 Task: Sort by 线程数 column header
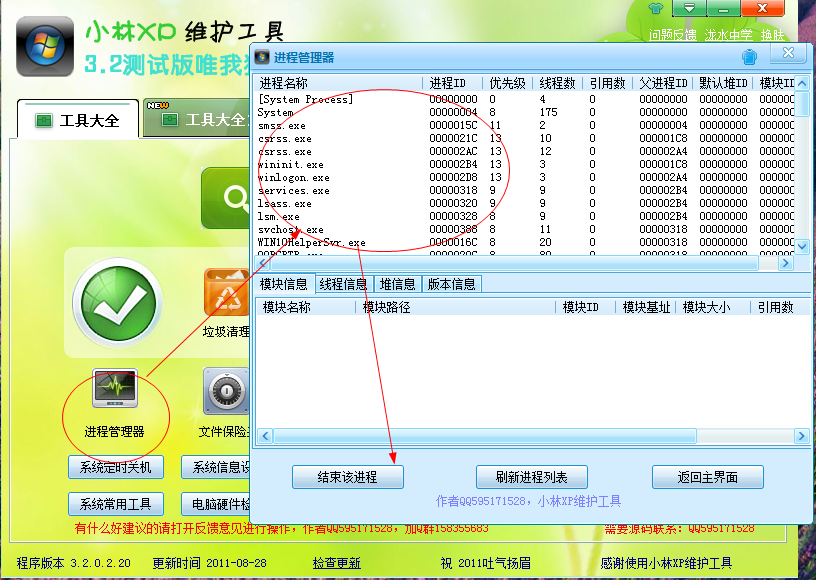pyautogui.click(x=558, y=83)
